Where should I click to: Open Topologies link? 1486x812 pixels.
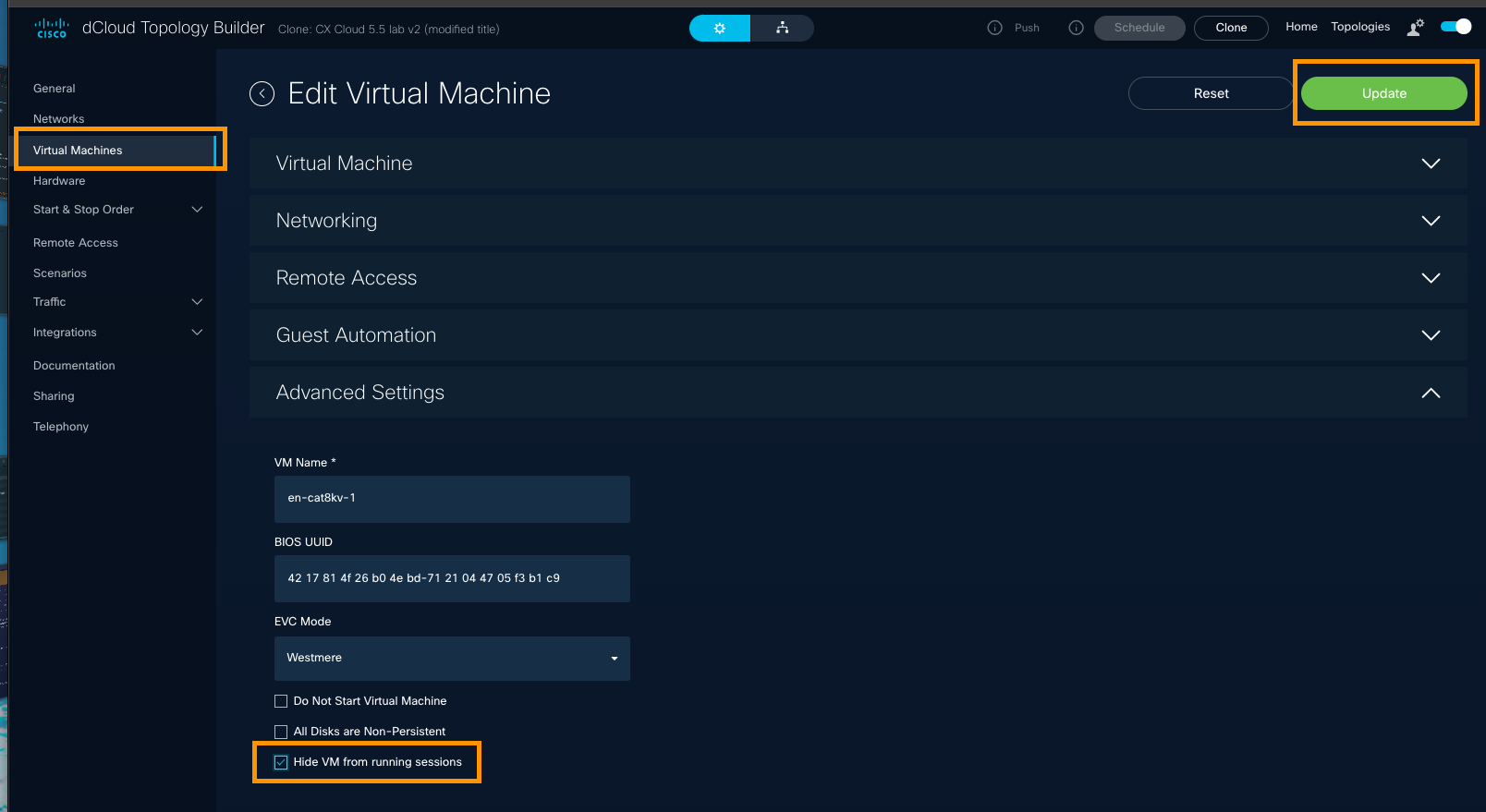(1360, 27)
